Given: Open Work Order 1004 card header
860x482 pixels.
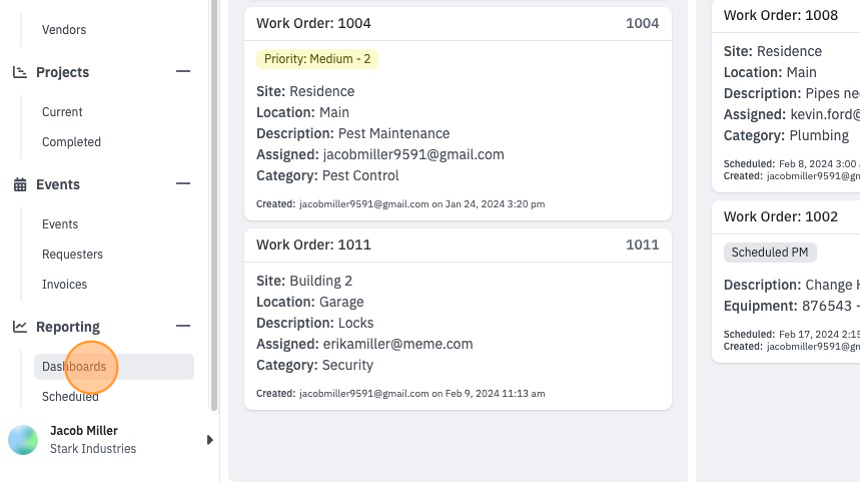Looking at the screenshot, I should [x=458, y=24].
